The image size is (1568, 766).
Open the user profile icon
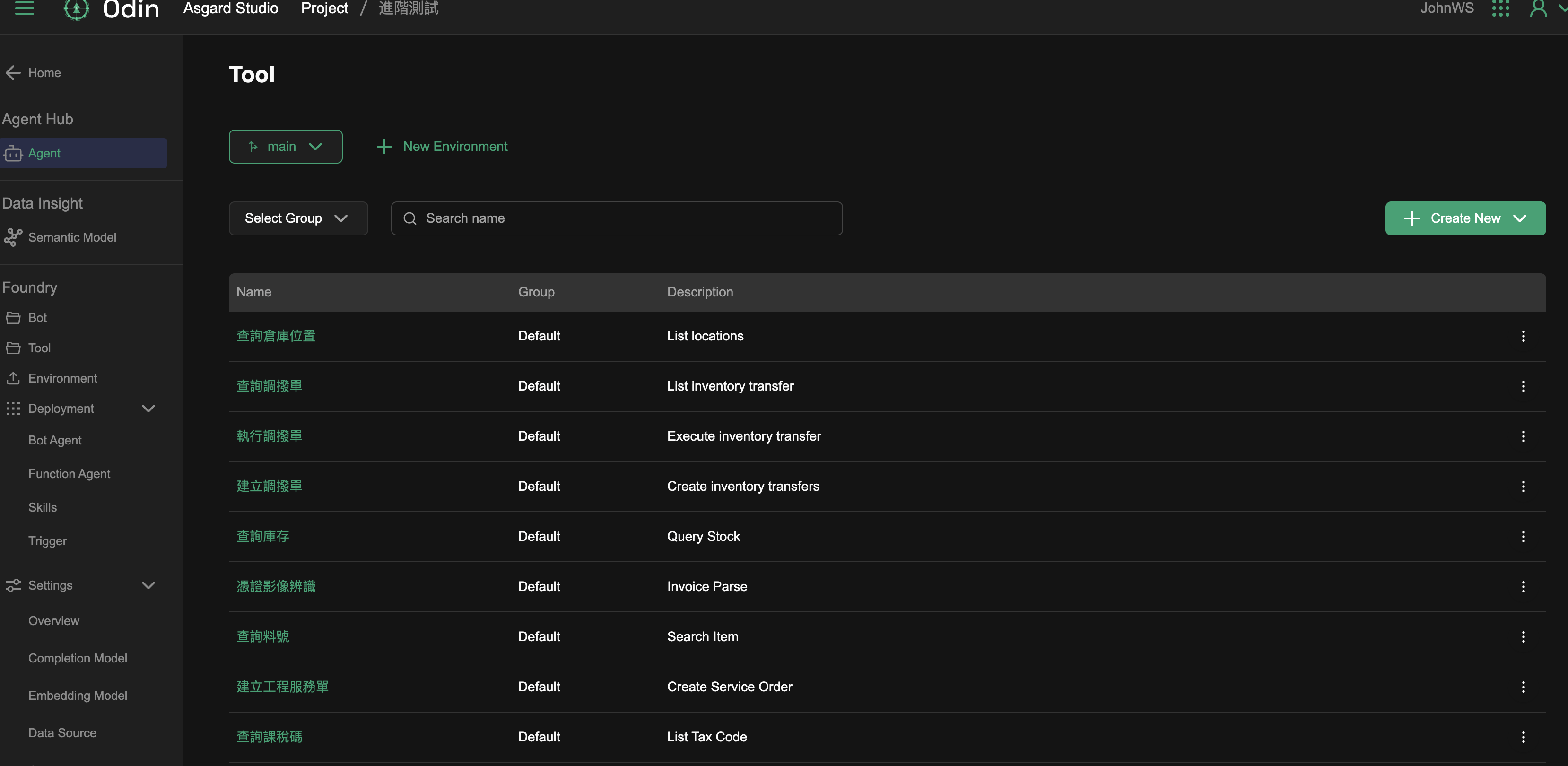coord(1538,9)
